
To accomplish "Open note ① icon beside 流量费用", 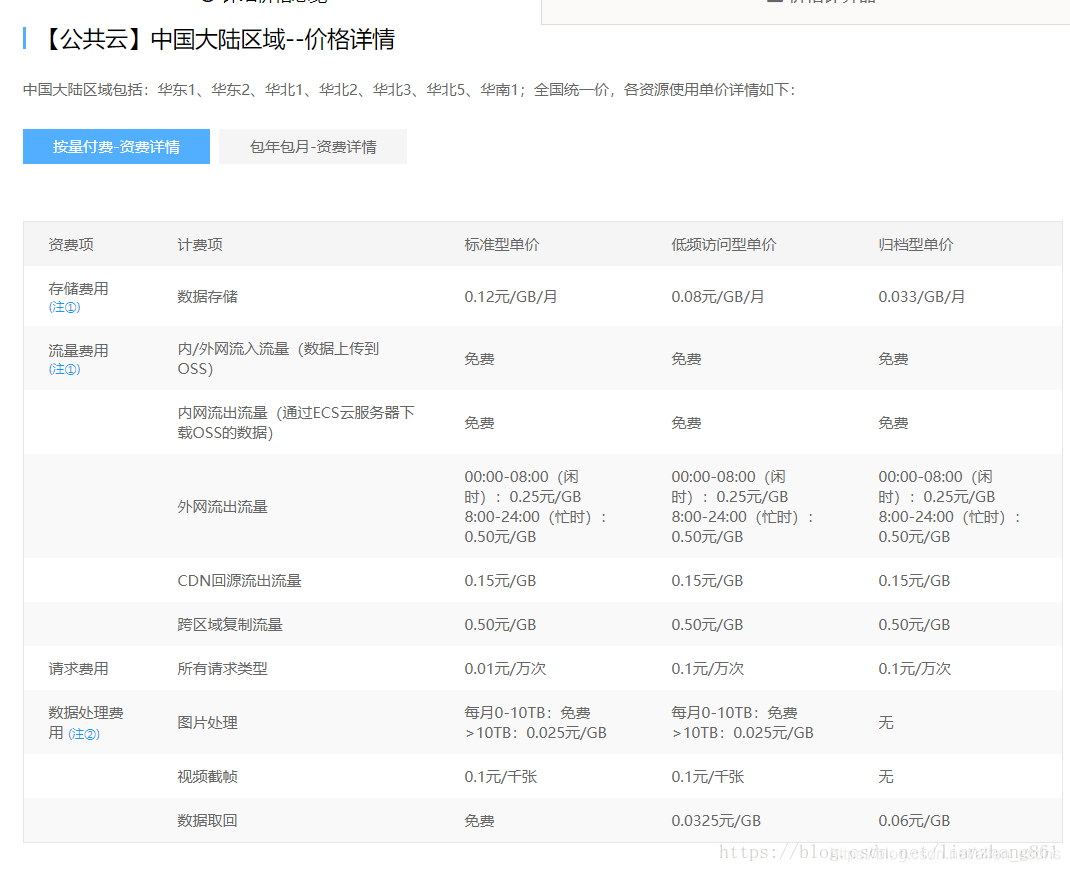I will tap(64, 369).
